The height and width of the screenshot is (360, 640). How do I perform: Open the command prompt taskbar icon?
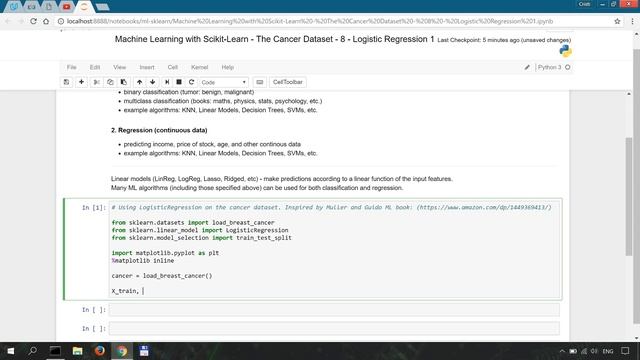tap(55, 351)
